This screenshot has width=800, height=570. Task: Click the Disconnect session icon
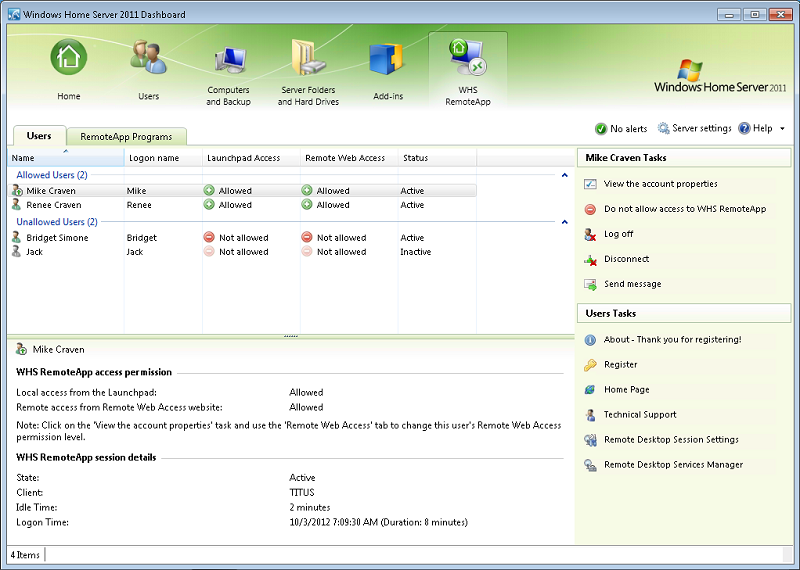590,259
